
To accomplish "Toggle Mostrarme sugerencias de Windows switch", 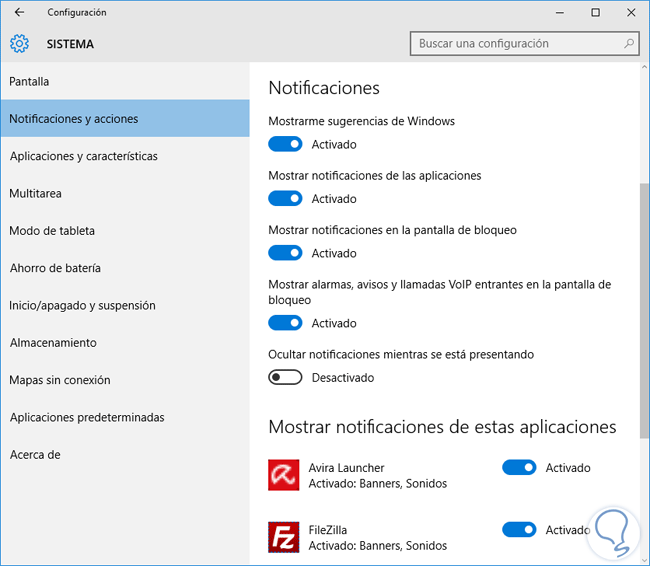I will (285, 144).
